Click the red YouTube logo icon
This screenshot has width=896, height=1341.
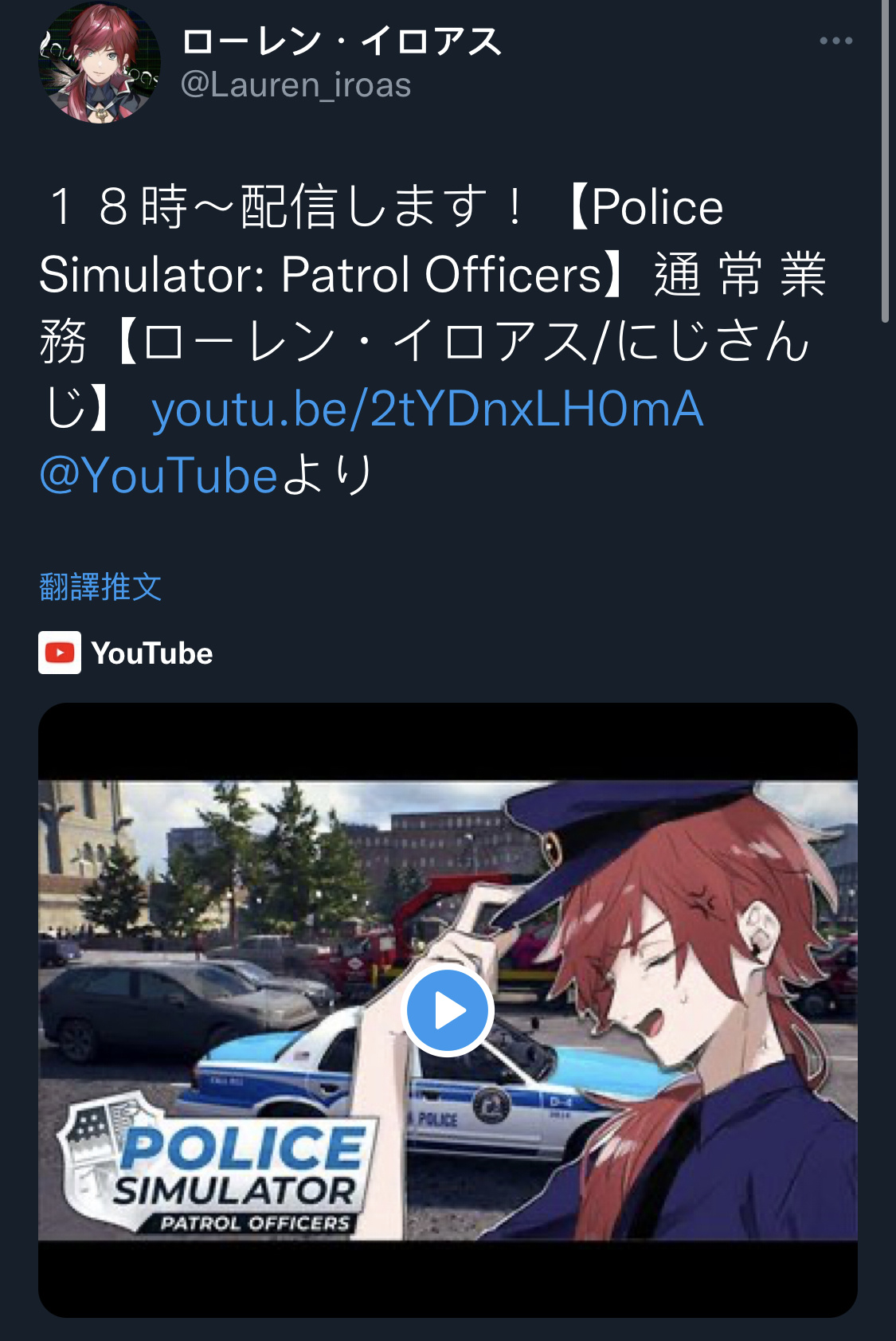(x=60, y=653)
